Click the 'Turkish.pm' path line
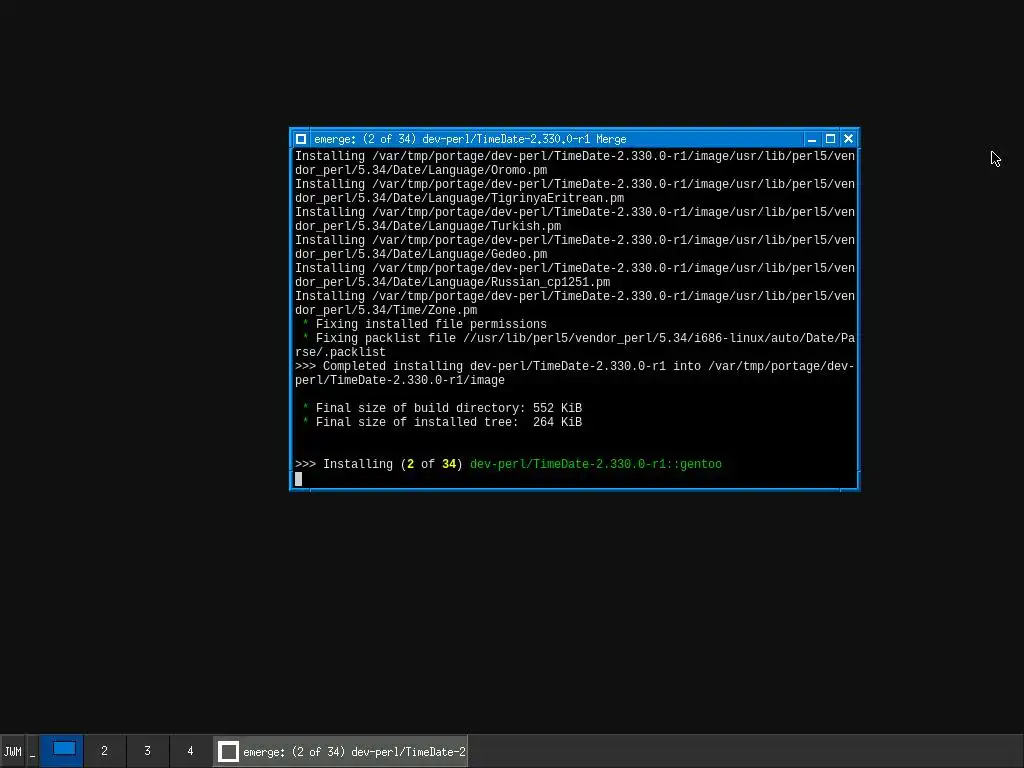This screenshot has height=768, width=1024. [428, 227]
